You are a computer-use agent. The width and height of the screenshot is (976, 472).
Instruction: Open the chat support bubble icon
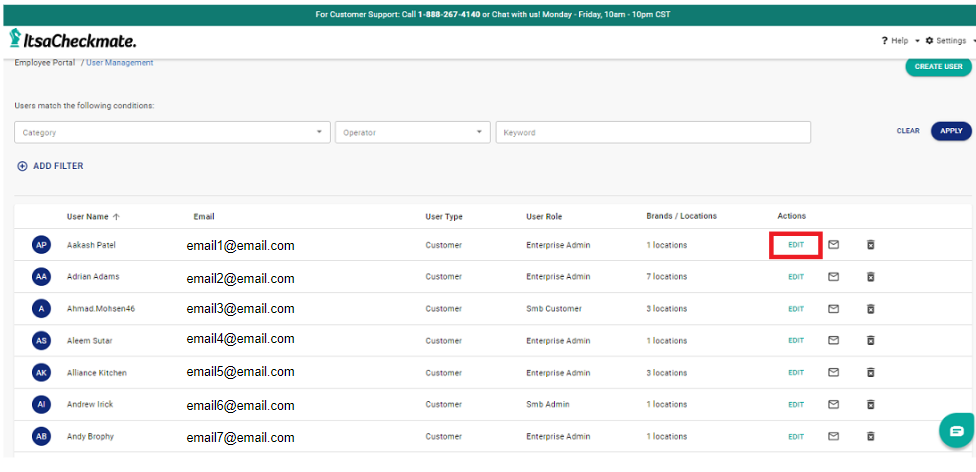pos(956,431)
